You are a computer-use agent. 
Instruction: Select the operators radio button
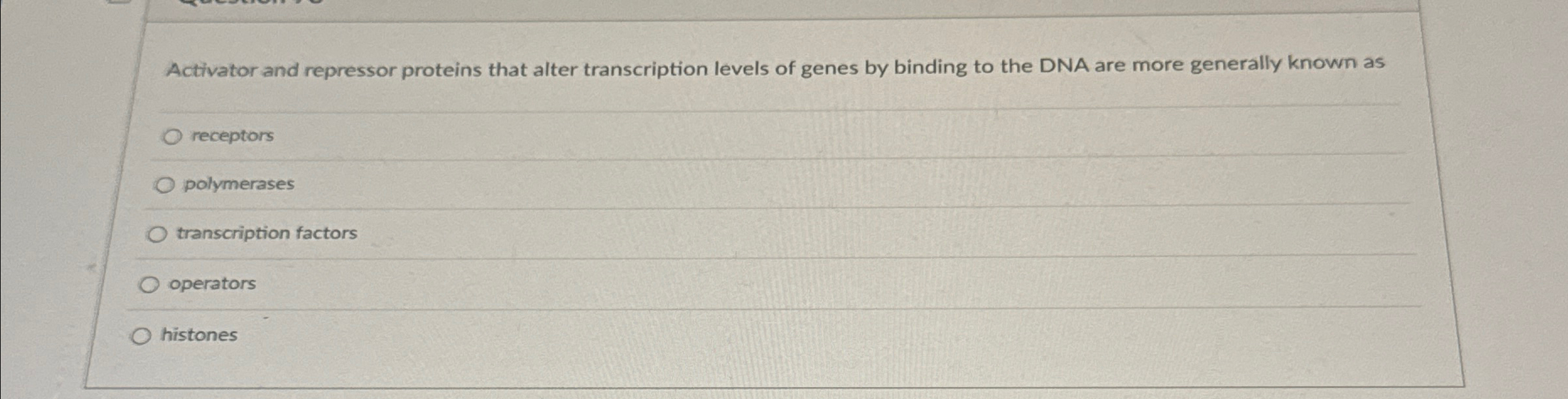pyautogui.click(x=150, y=285)
